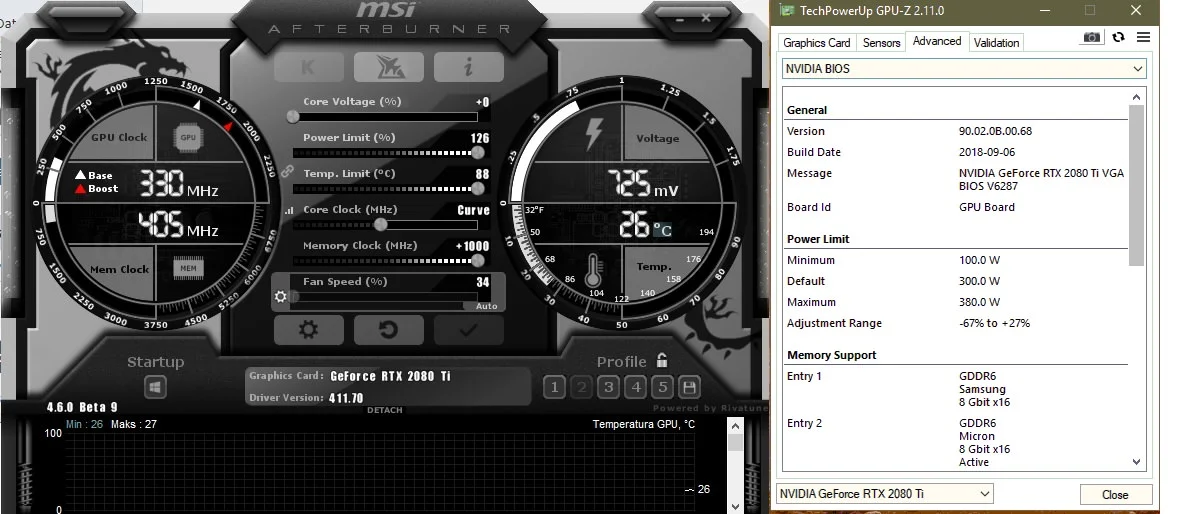Screen dimensions: 1177x514
Task: Click the GPU-Z scrollbar down arrow
Action: (x=1136, y=461)
